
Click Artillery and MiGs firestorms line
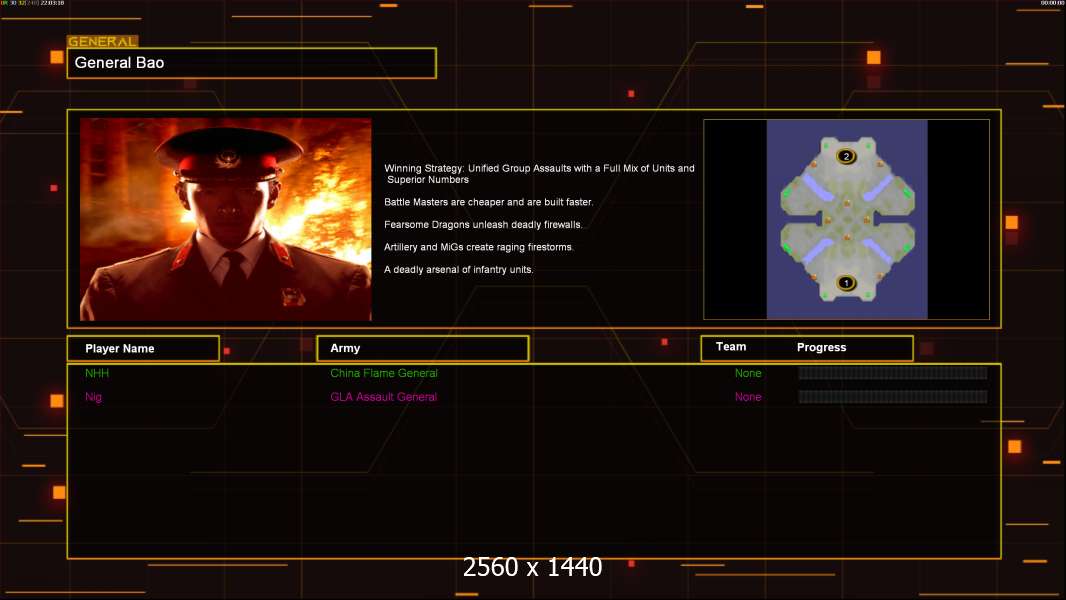(x=479, y=247)
